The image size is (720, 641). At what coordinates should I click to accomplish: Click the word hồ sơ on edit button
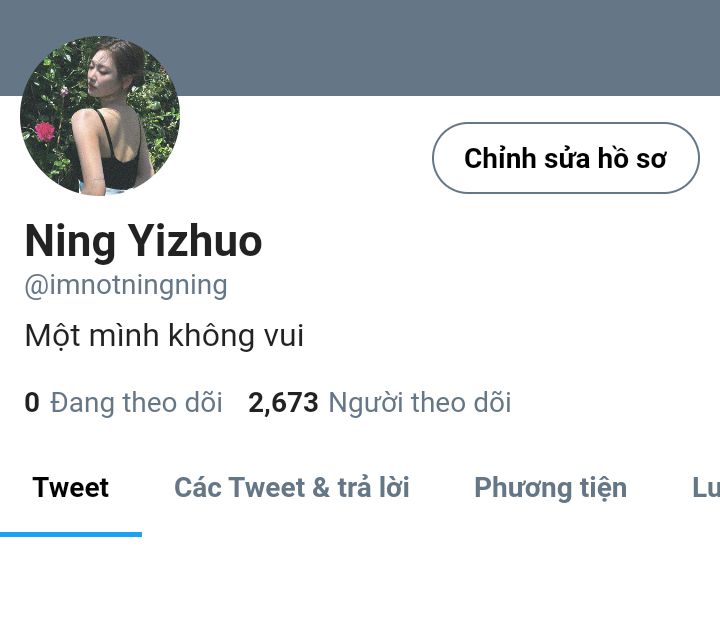tap(632, 158)
